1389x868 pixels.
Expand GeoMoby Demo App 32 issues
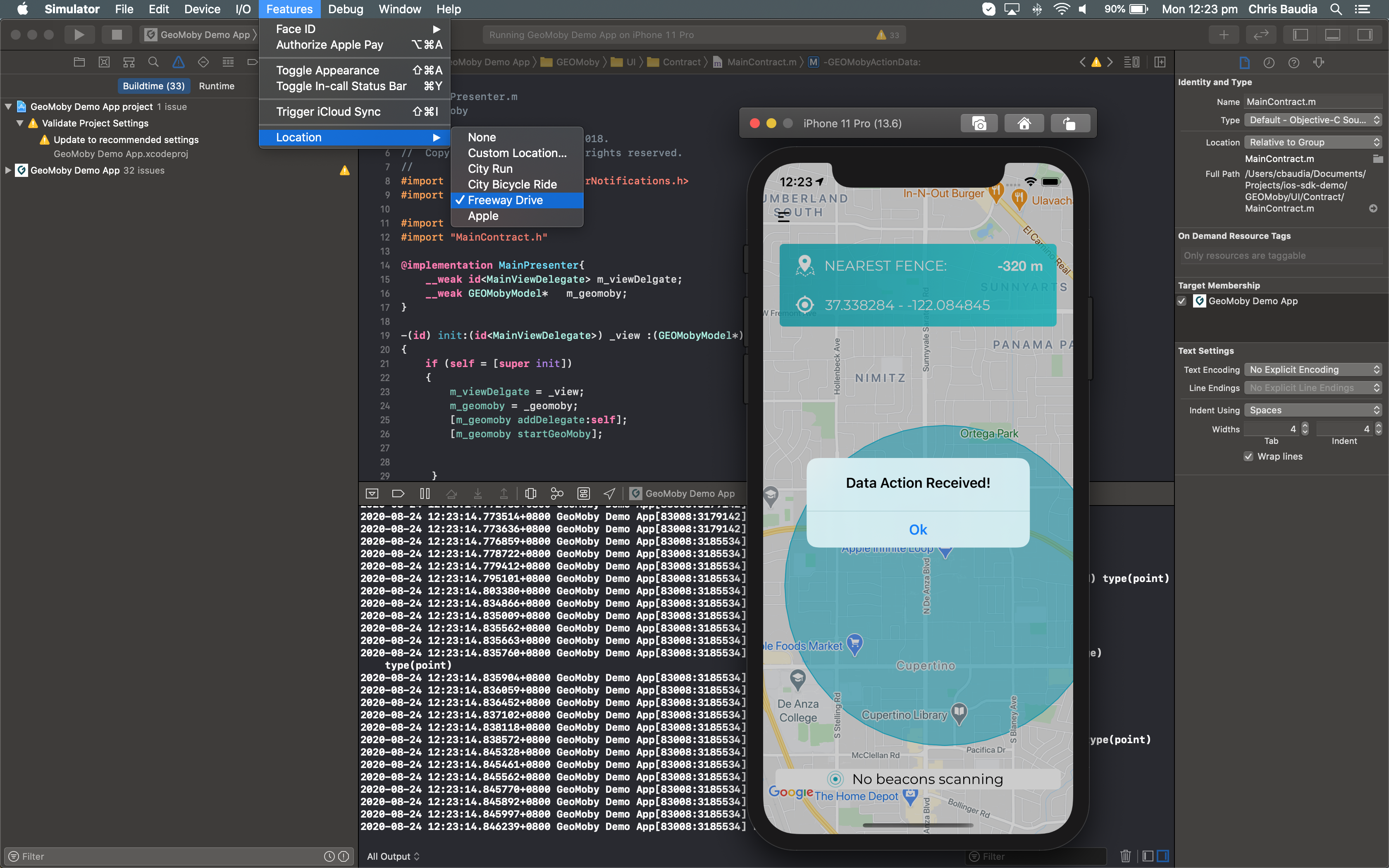point(9,170)
